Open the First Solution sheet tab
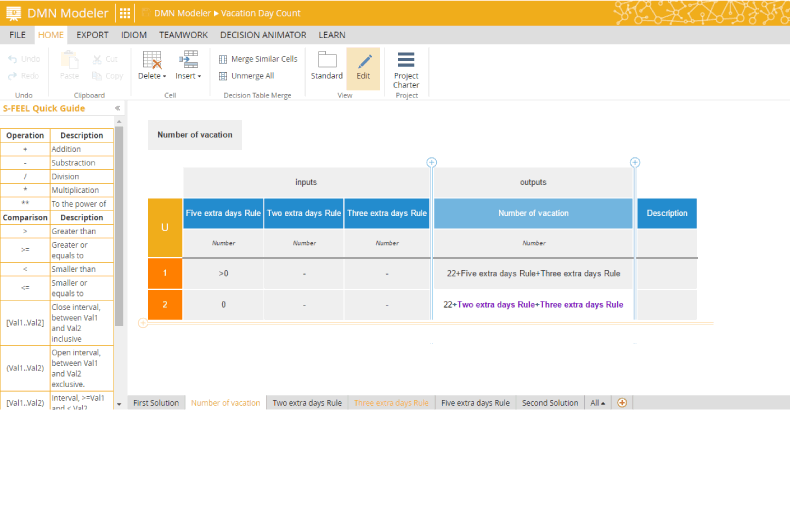The image size is (790, 515). click(x=156, y=403)
